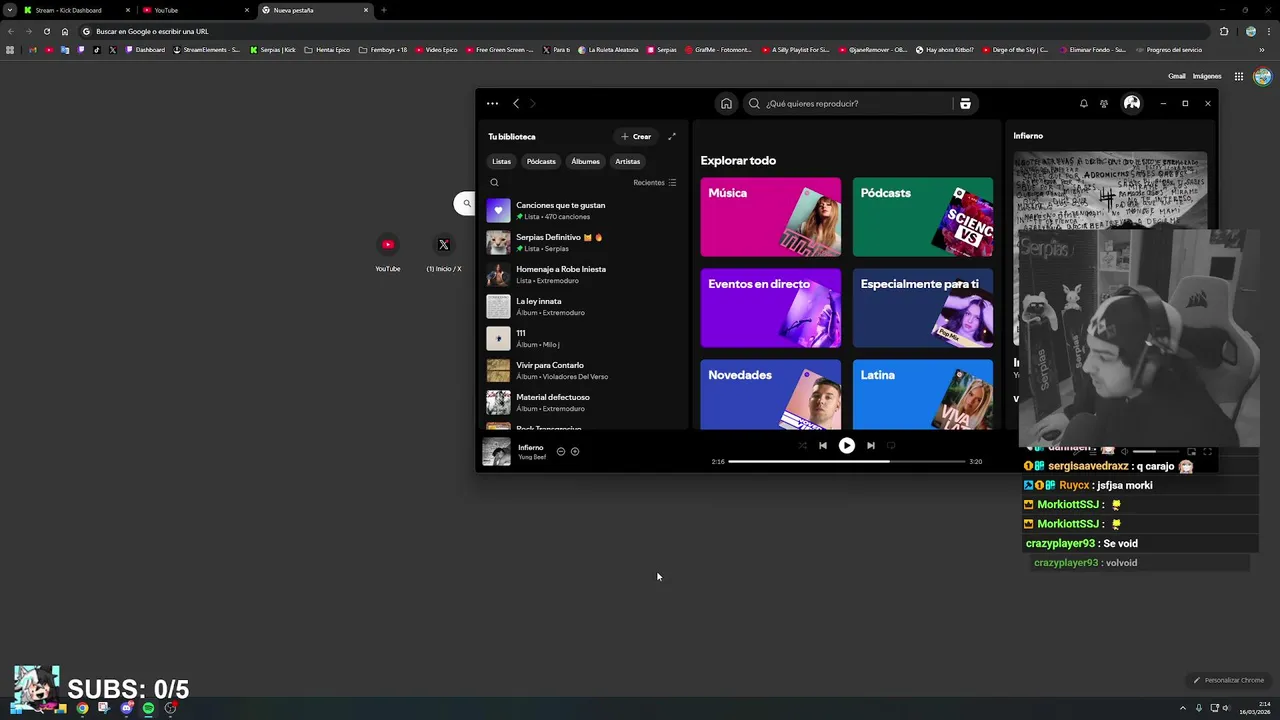This screenshot has width=1280, height=720.
Task: Open Canciones que te gustan playlist
Action: [x=583, y=210]
